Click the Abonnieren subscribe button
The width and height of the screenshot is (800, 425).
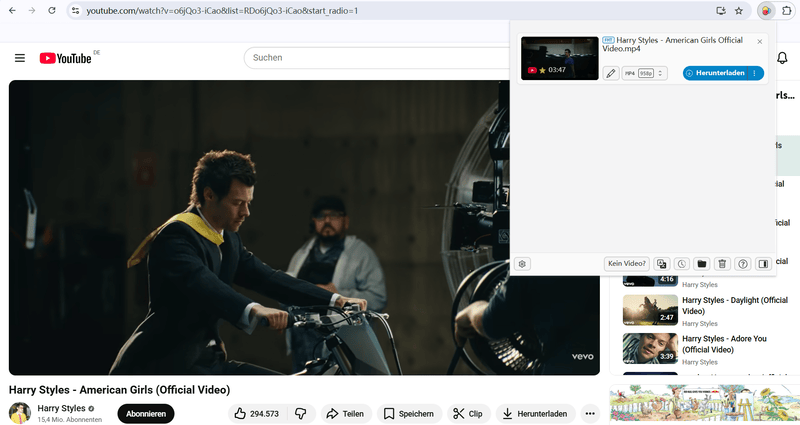point(146,414)
